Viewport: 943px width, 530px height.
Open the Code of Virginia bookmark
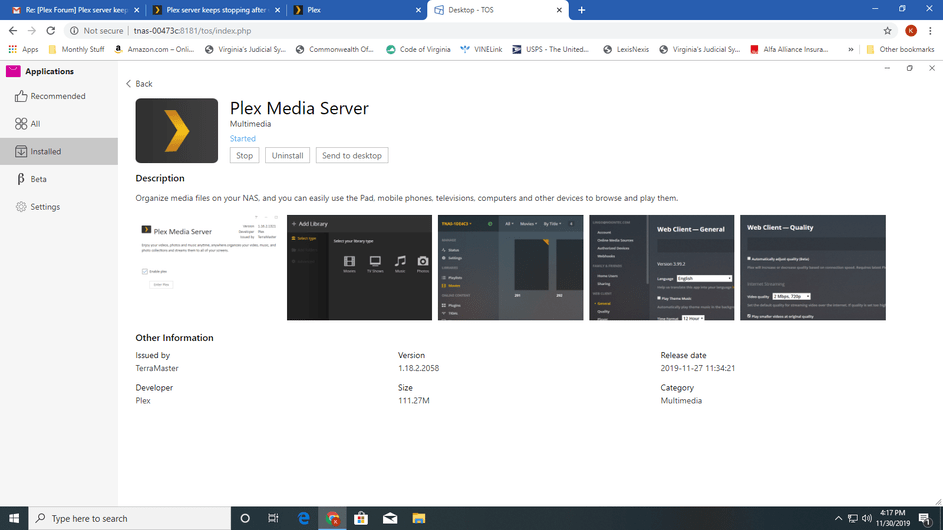click(419, 49)
